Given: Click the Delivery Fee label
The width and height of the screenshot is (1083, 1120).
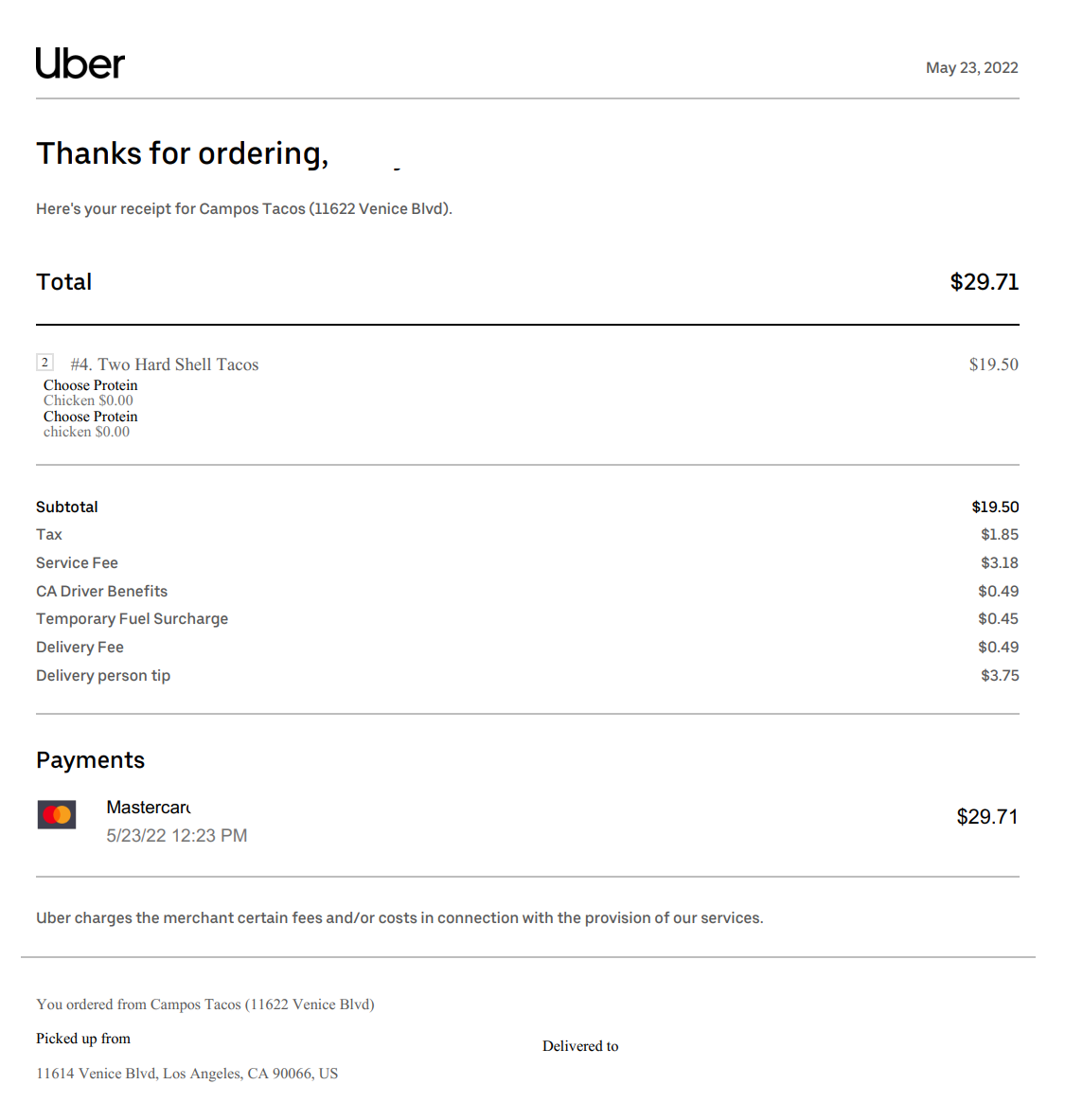Looking at the screenshot, I should (x=80, y=648).
